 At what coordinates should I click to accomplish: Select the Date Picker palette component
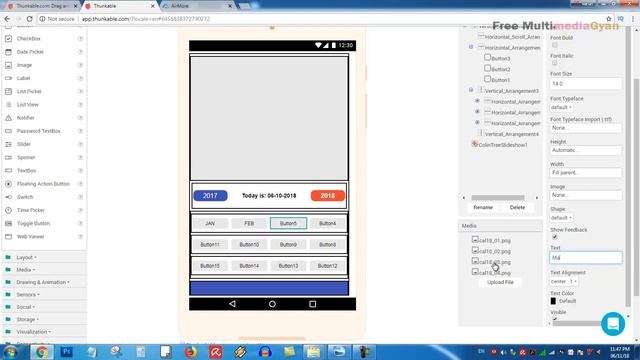(x=30, y=52)
